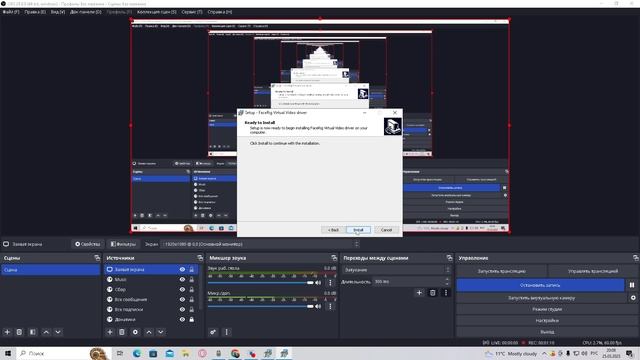This screenshot has height=360, width=640.
Task: Undock the Переходы между сценами panel float icon
Action: (449, 258)
